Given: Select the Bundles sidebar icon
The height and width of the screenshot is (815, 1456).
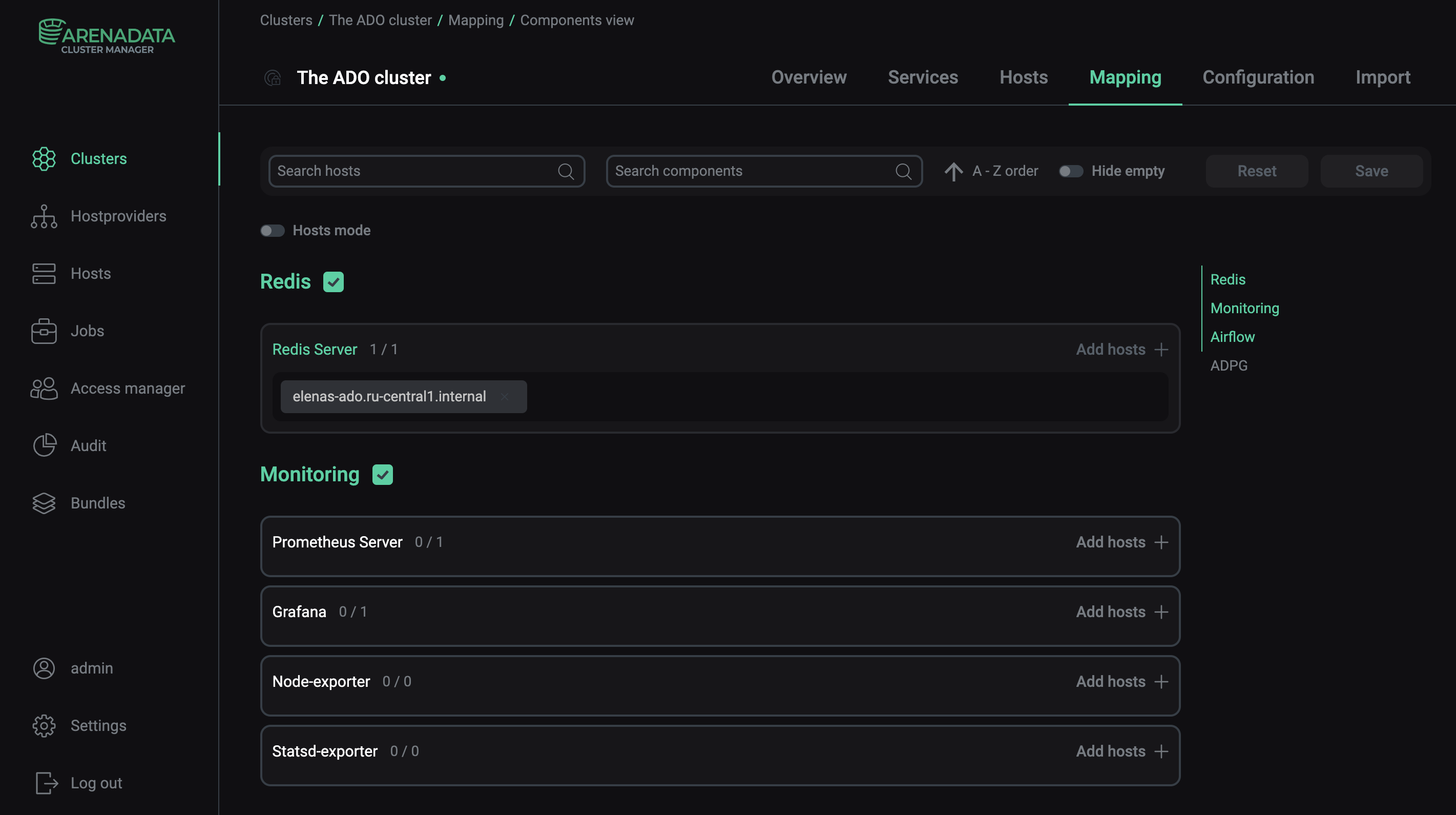Looking at the screenshot, I should 44,503.
